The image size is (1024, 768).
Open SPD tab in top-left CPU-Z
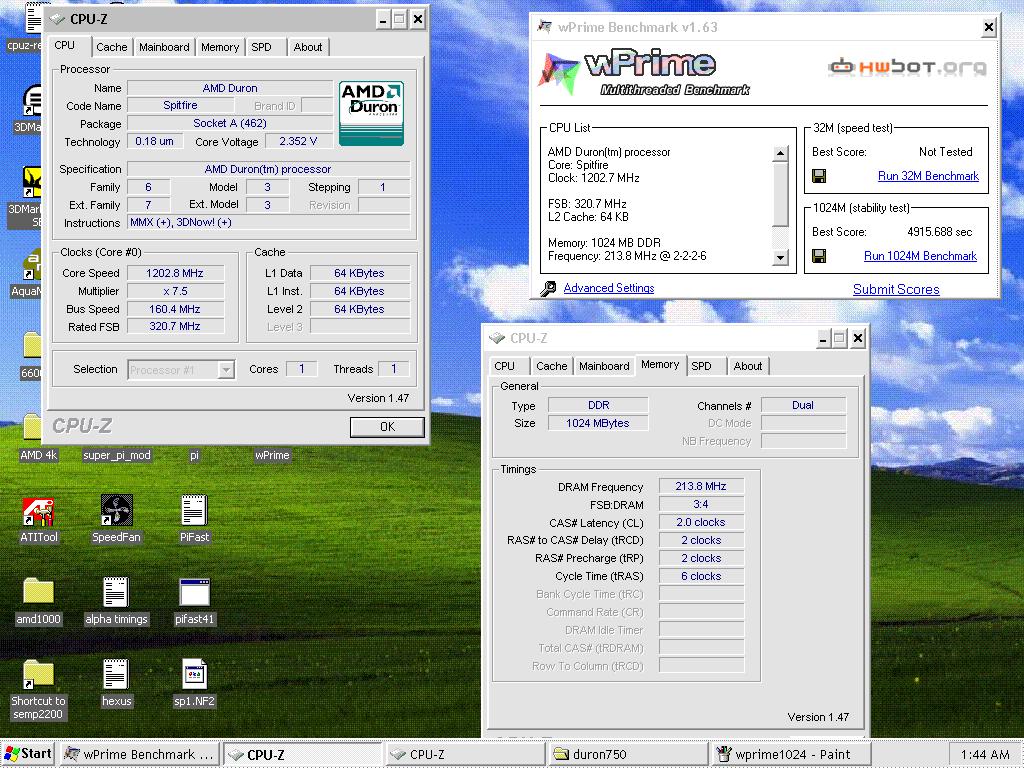[x=261, y=47]
